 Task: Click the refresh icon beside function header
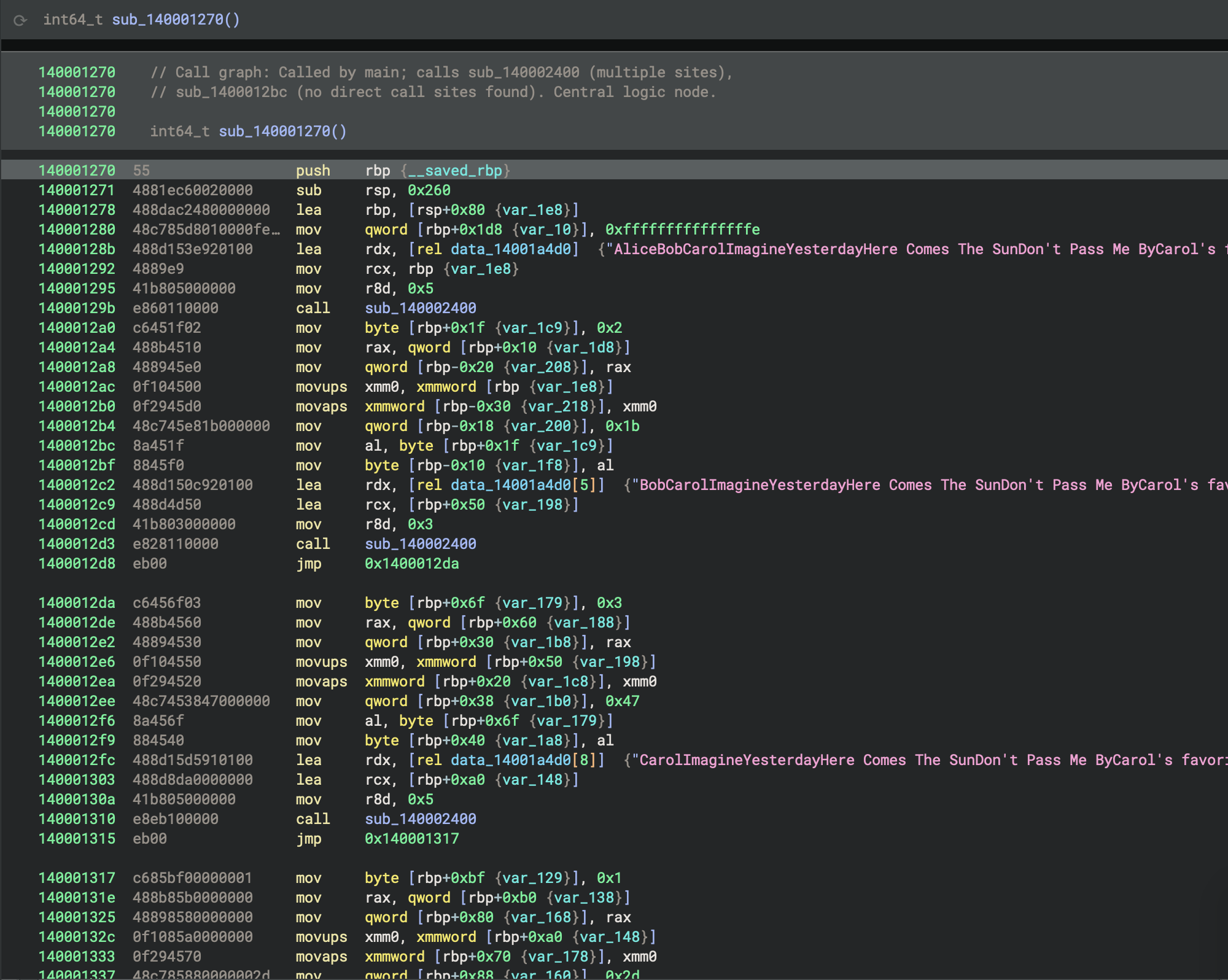[x=20, y=20]
